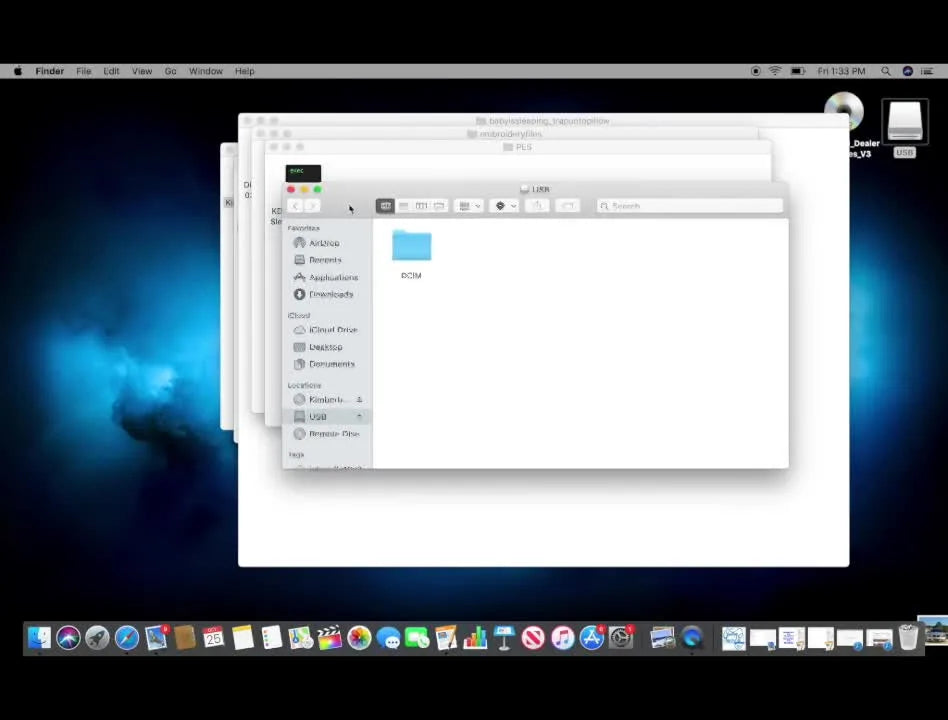The width and height of the screenshot is (948, 720).
Task: Open Notification Center from menu bar
Action: coord(927,71)
